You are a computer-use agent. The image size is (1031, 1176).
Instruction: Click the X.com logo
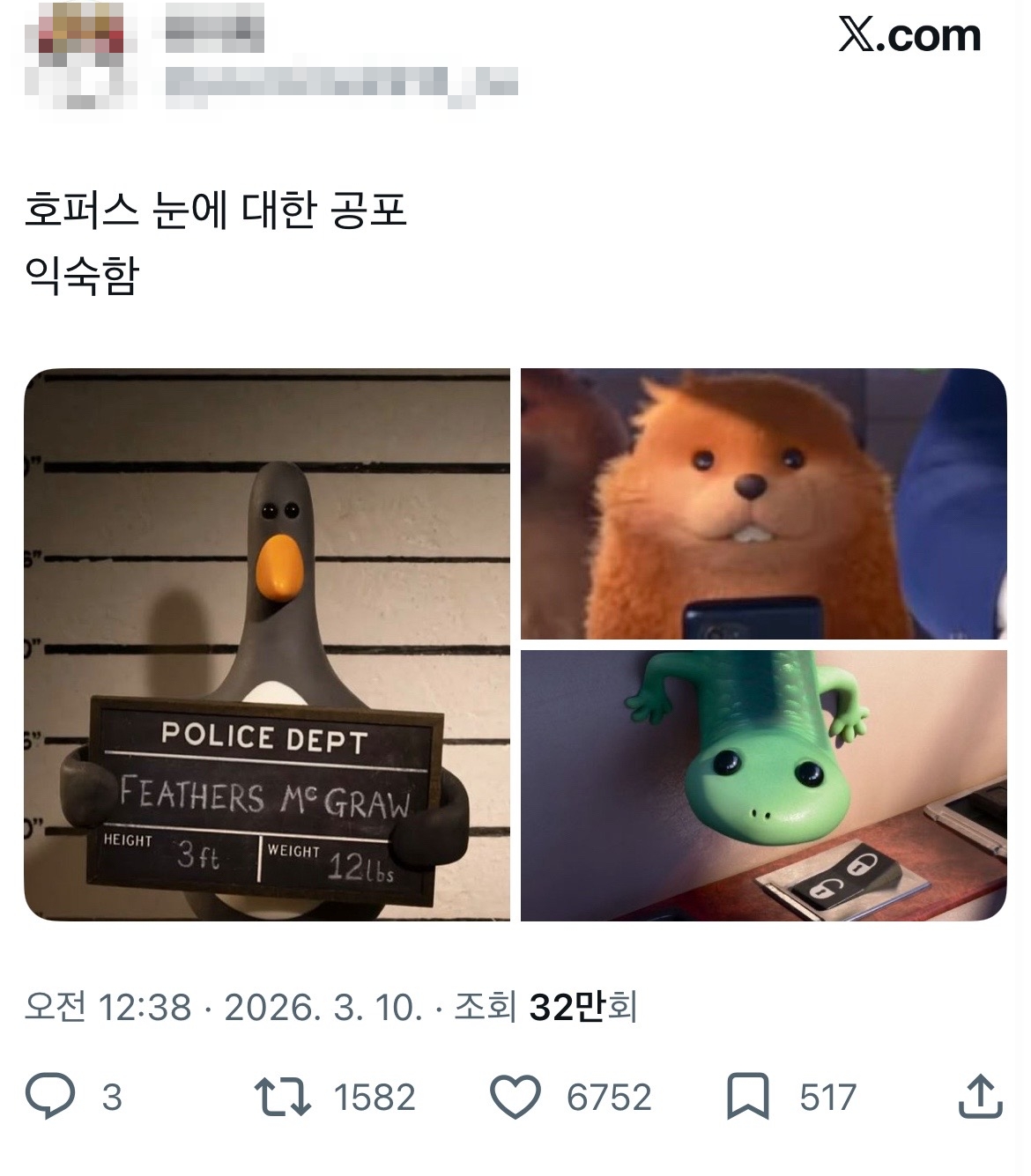pyautogui.click(x=909, y=35)
